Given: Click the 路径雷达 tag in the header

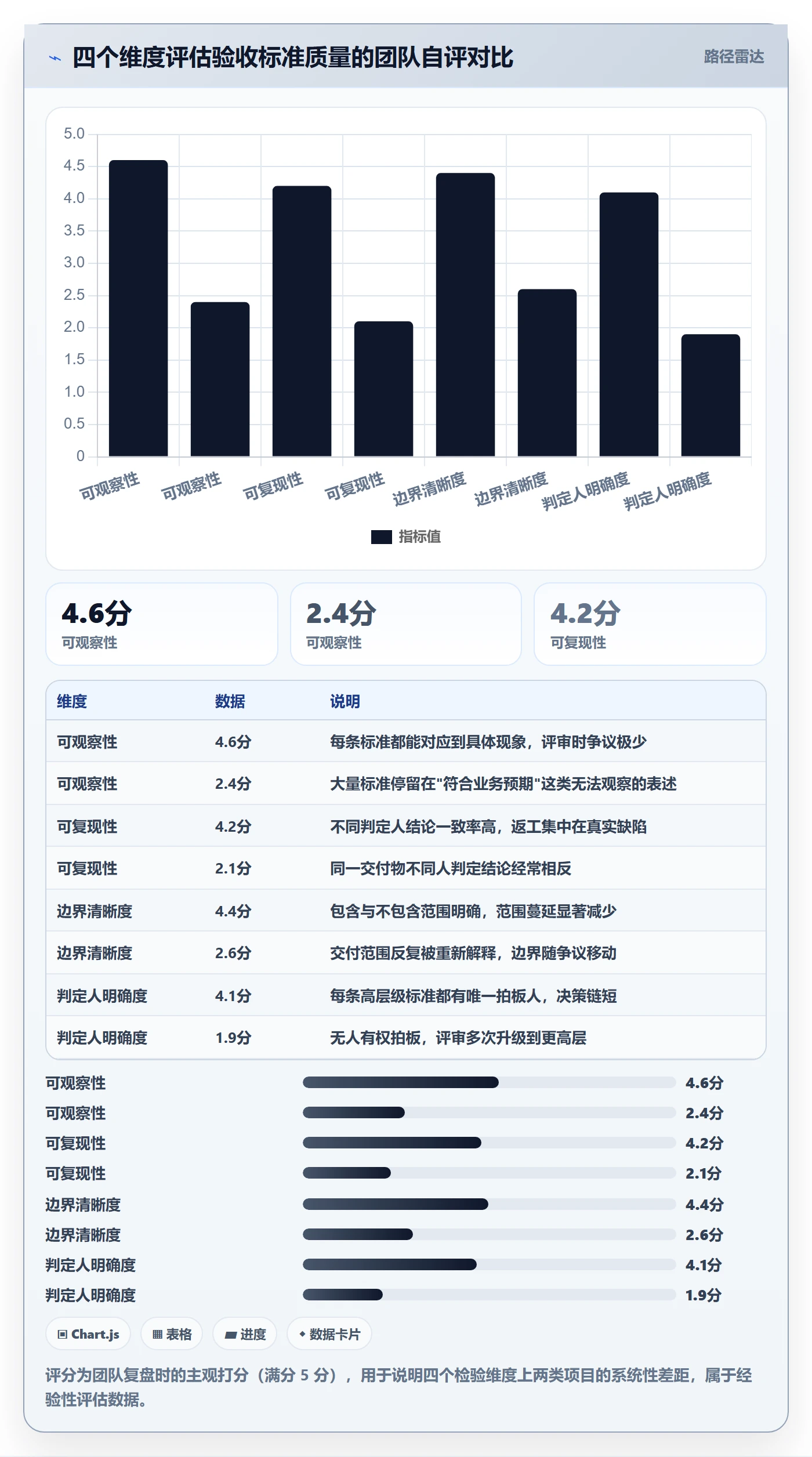Looking at the screenshot, I should [x=734, y=56].
